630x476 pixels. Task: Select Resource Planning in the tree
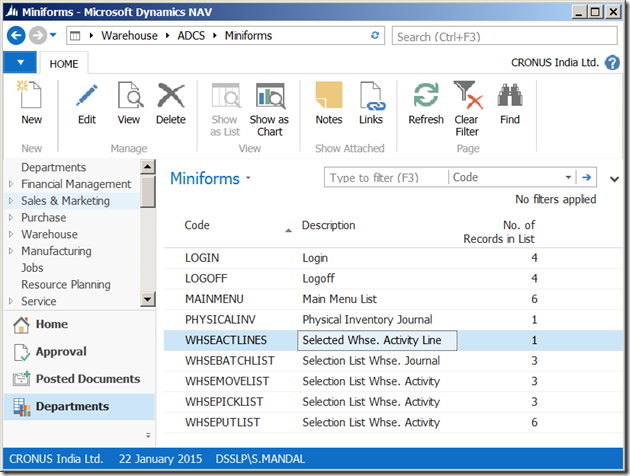pyautogui.click(x=66, y=284)
